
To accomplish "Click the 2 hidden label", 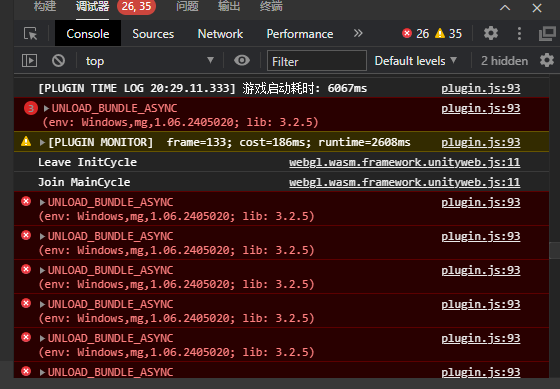I will (504, 61).
